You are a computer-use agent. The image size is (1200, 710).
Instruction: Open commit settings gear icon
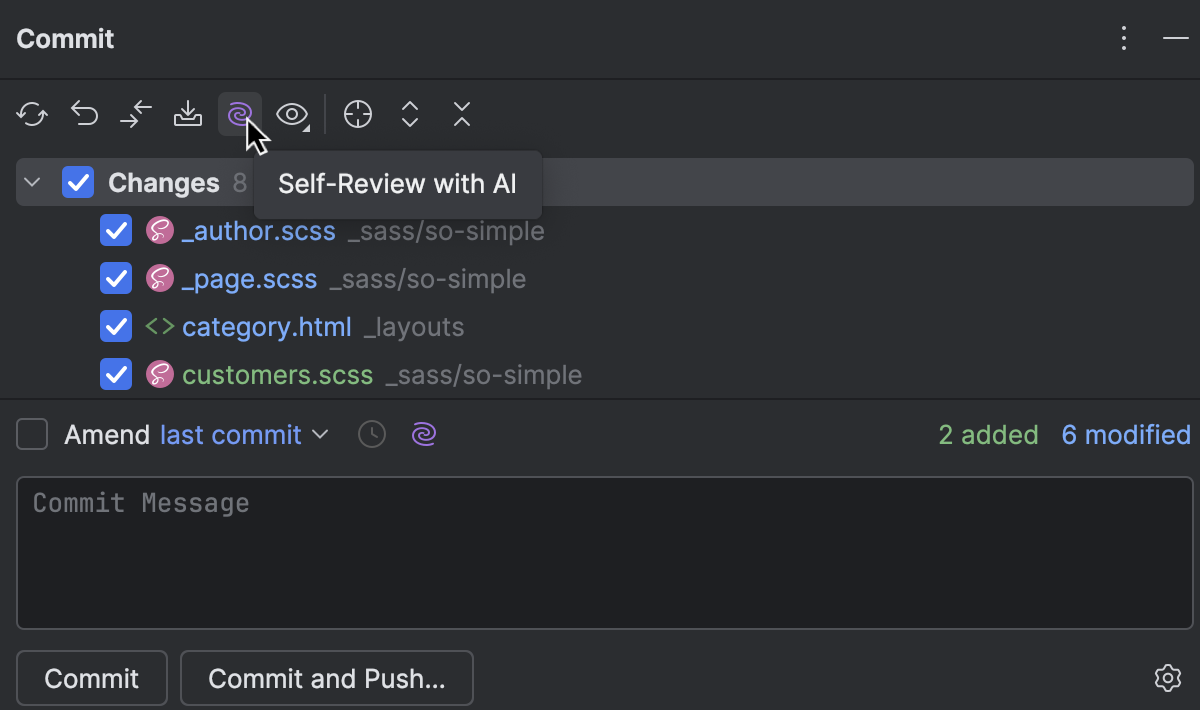click(x=1168, y=678)
